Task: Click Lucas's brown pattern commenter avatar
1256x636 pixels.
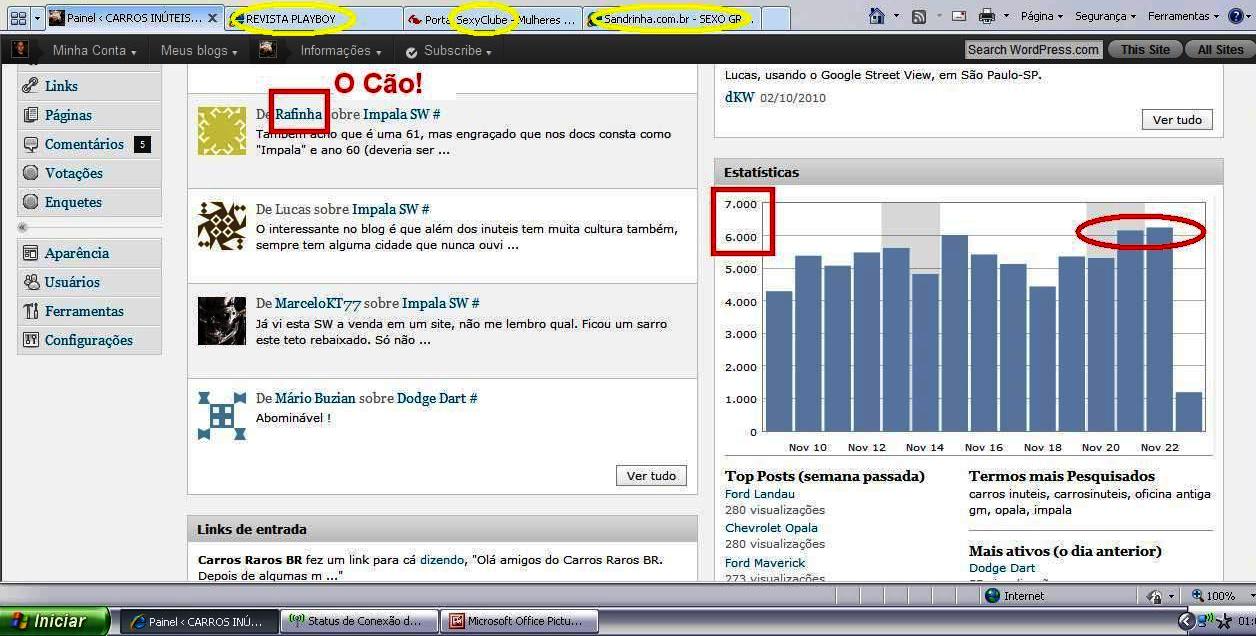Action: tap(222, 225)
